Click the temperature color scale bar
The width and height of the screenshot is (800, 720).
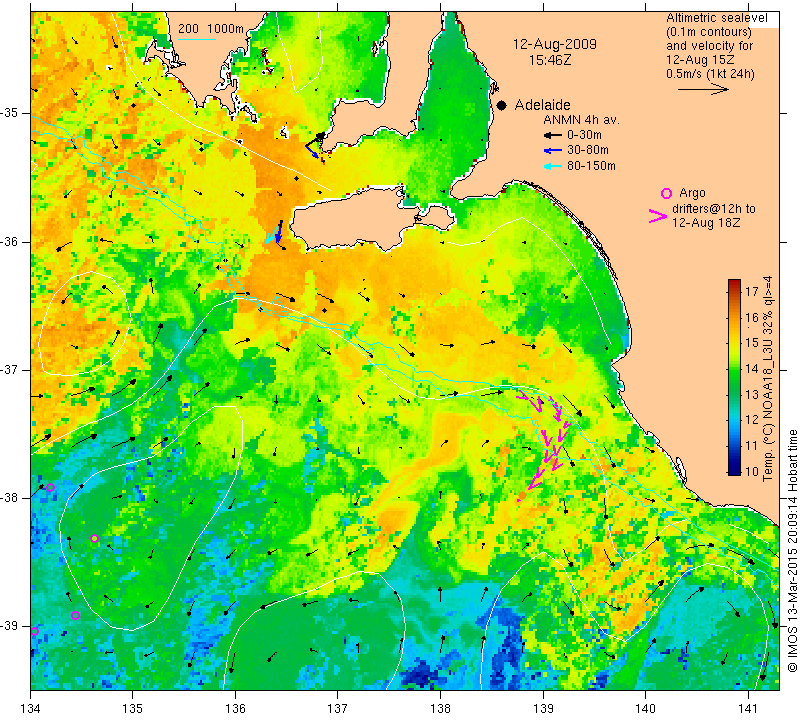[x=734, y=377]
